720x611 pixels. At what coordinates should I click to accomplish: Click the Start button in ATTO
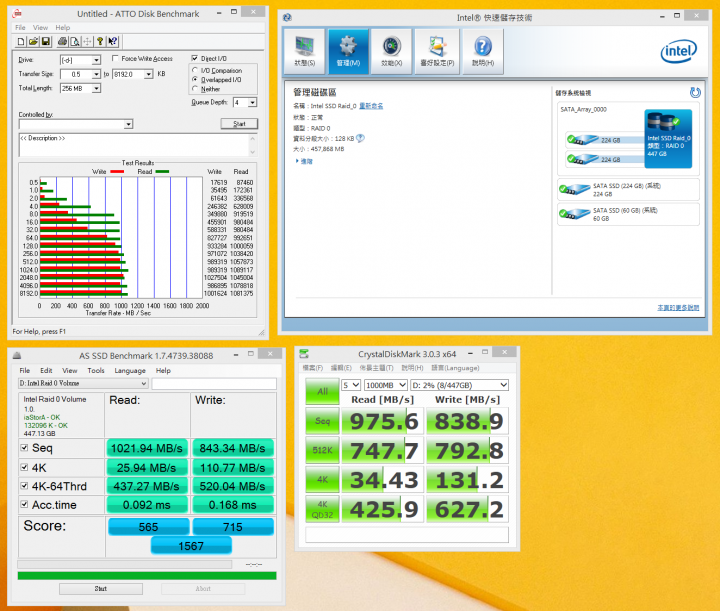click(239, 123)
